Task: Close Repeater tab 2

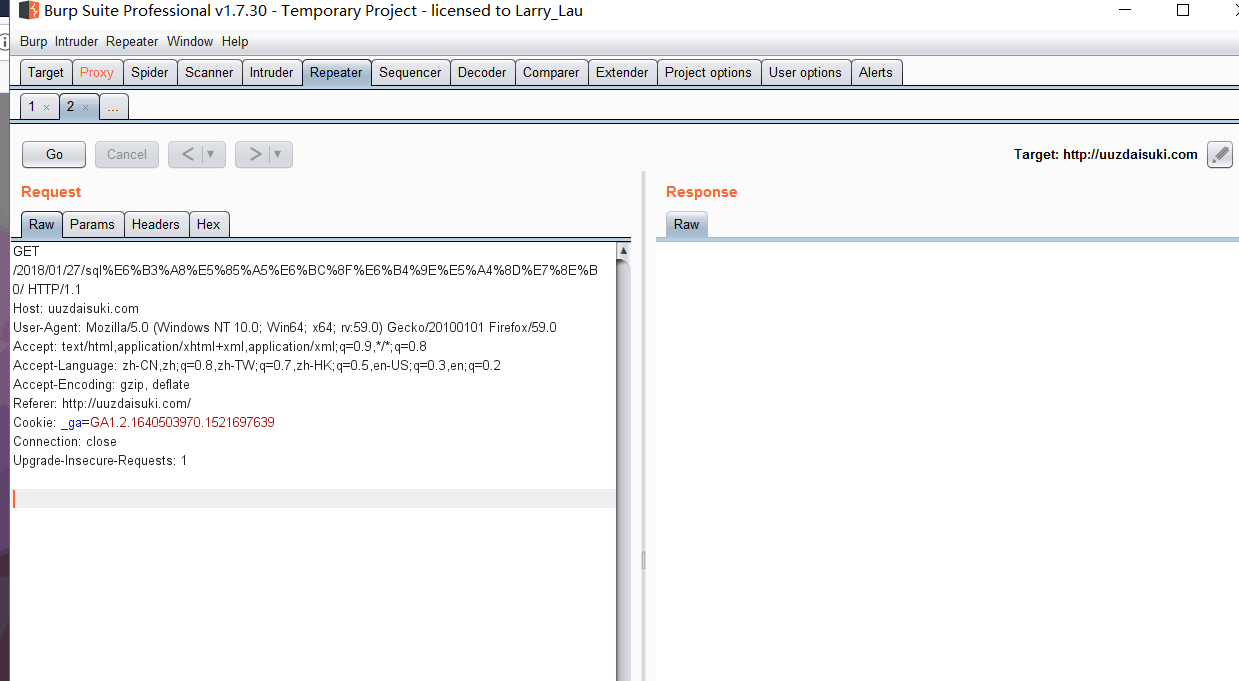Action: pos(85,107)
